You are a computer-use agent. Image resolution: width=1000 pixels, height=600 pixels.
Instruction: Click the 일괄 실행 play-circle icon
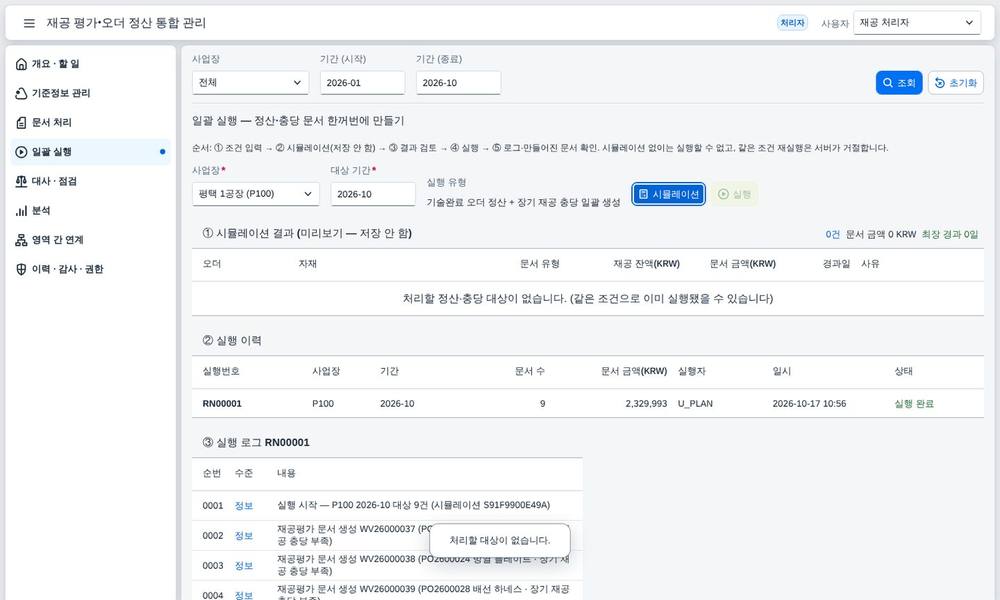[21, 152]
